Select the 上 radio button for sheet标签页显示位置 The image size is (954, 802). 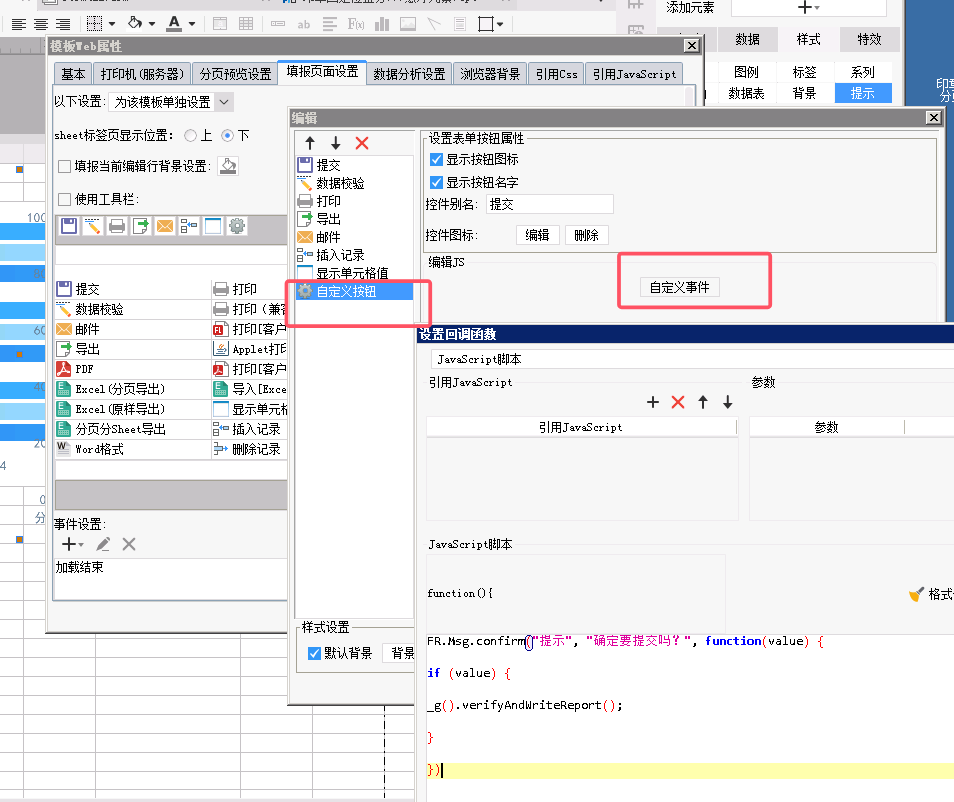[190, 135]
